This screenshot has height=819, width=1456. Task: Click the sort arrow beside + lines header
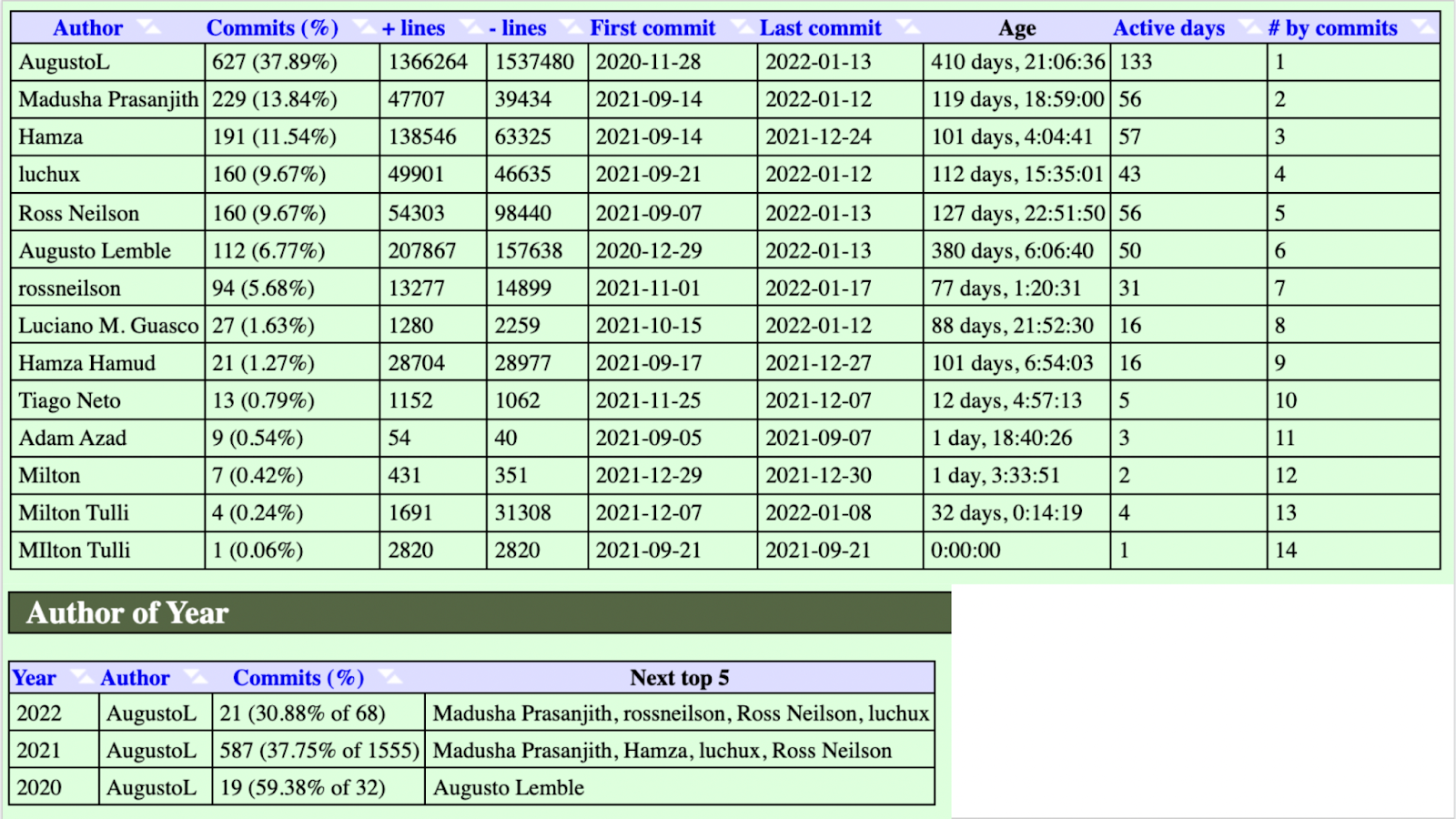point(471,28)
